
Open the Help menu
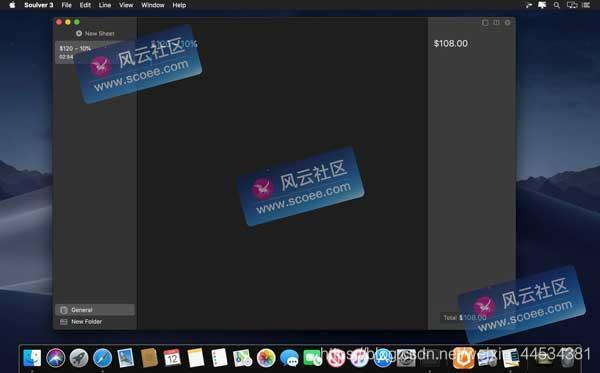click(x=179, y=5)
